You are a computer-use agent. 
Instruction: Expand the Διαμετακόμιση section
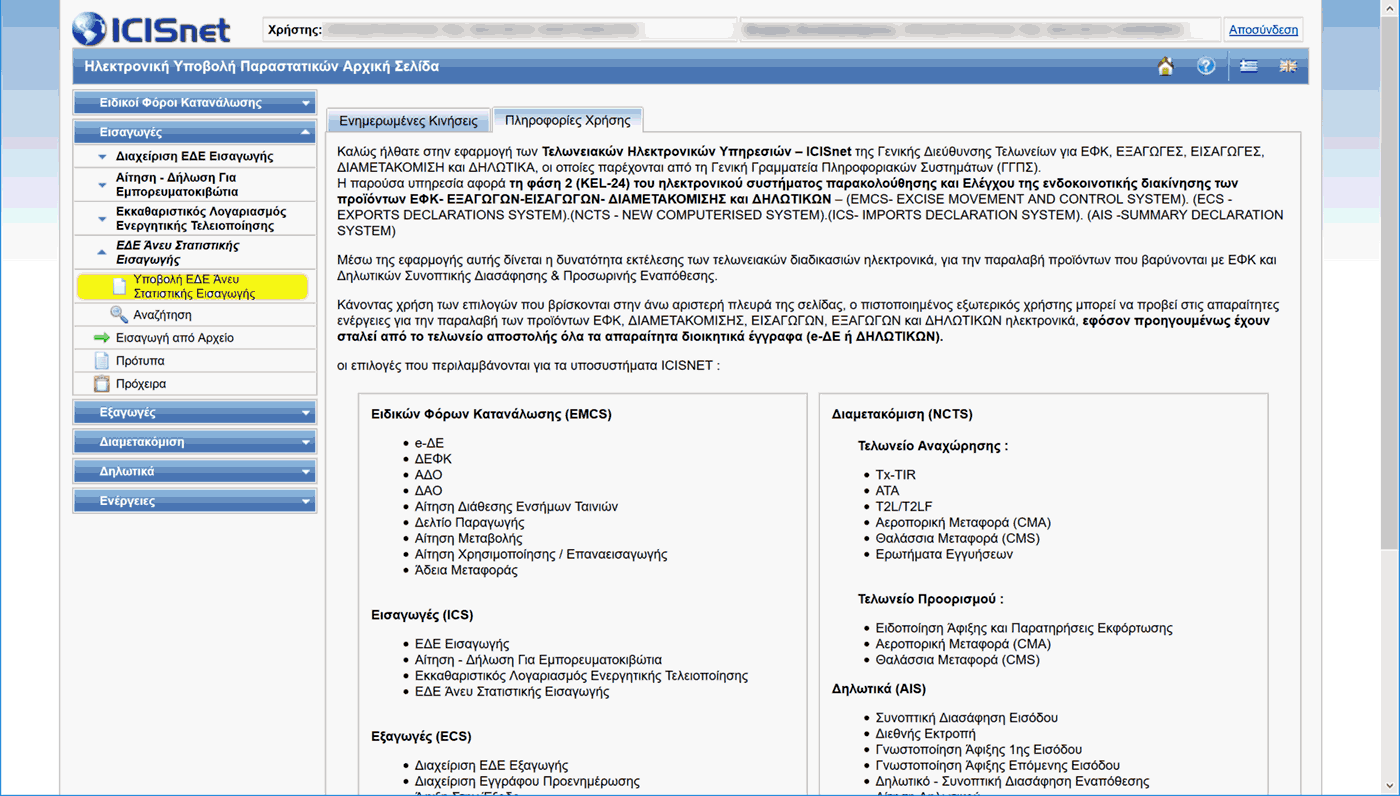tap(195, 442)
